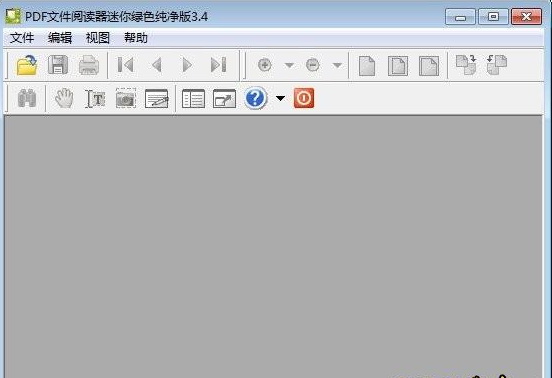This screenshot has height=378, width=552.
Task: Expand the zoom in dropdown arrow
Action: click(x=289, y=65)
